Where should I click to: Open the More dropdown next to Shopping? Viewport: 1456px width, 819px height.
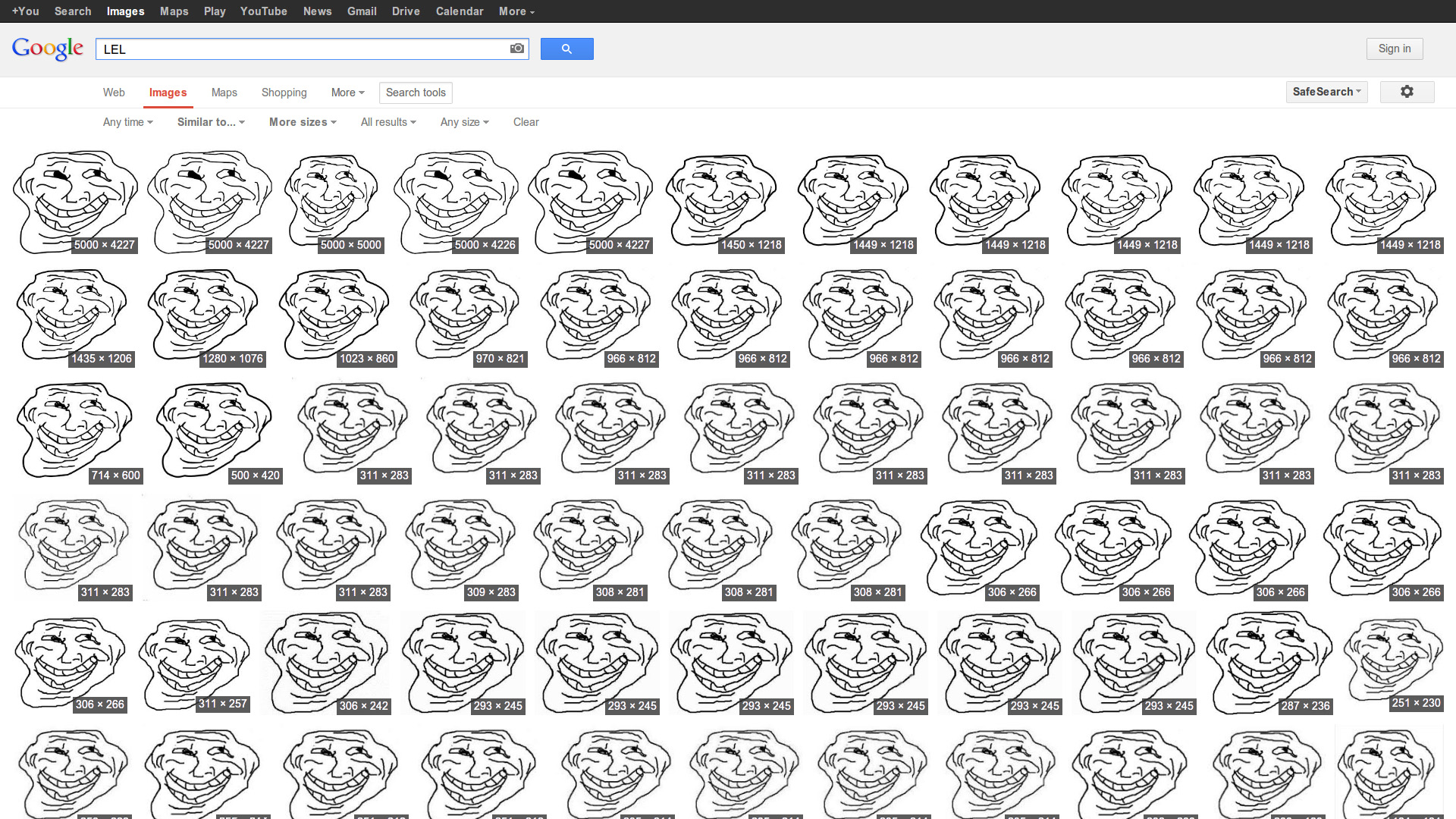pyautogui.click(x=347, y=93)
